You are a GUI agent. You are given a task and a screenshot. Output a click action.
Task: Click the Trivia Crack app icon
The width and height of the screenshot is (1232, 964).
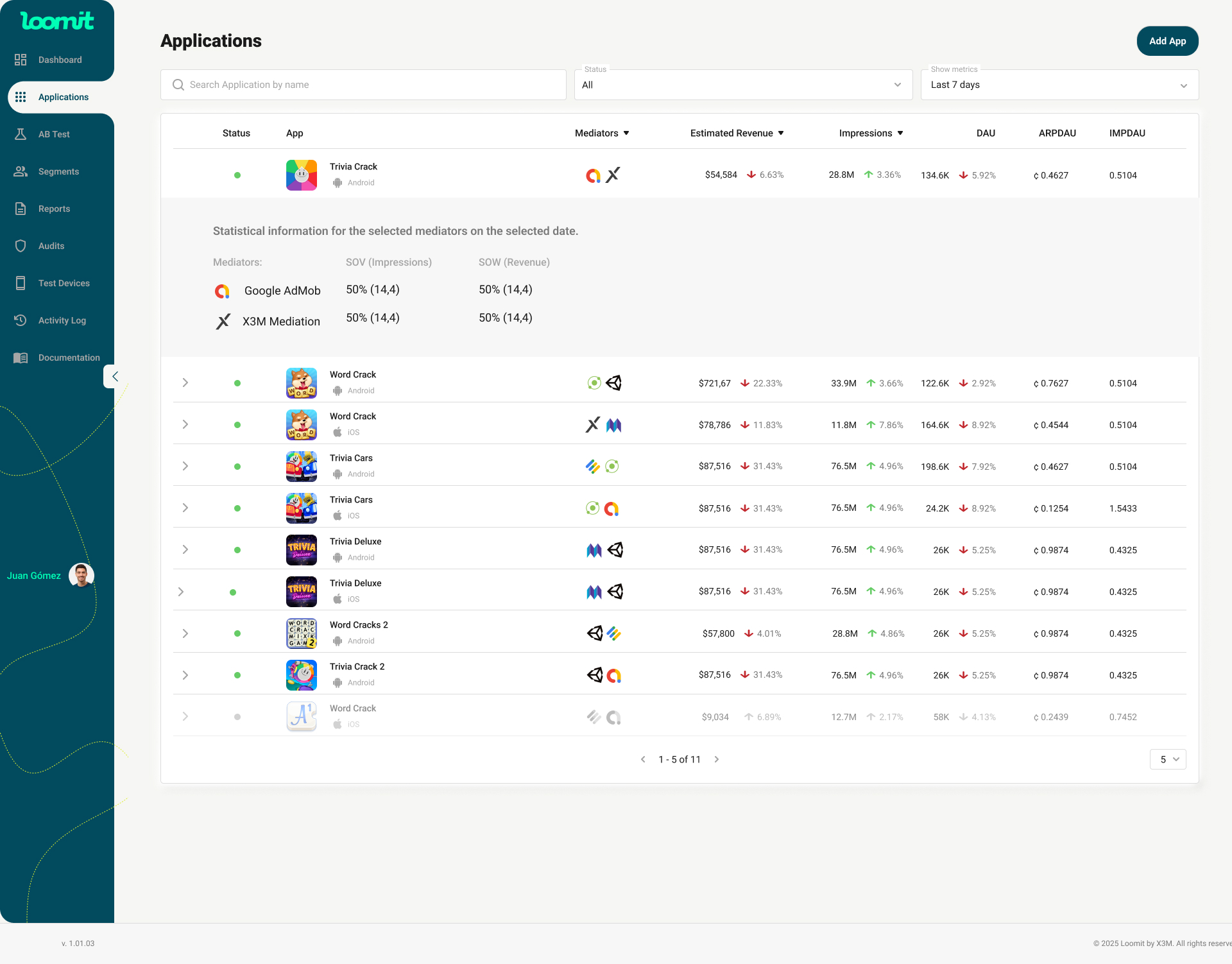pyautogui.click(x=302, y=175)
